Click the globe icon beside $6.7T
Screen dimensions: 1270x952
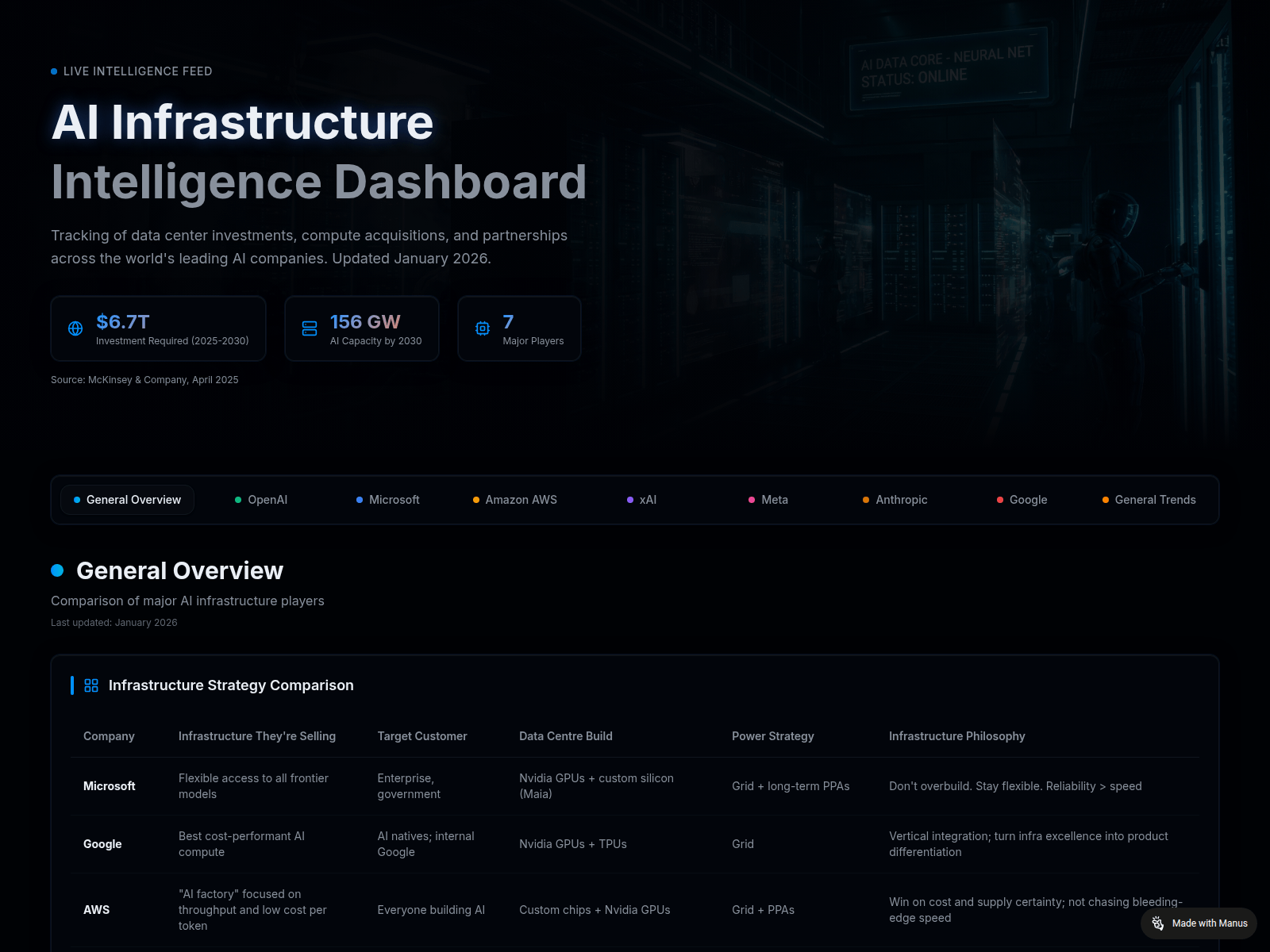pyautogui.click(x=75, y=328)
